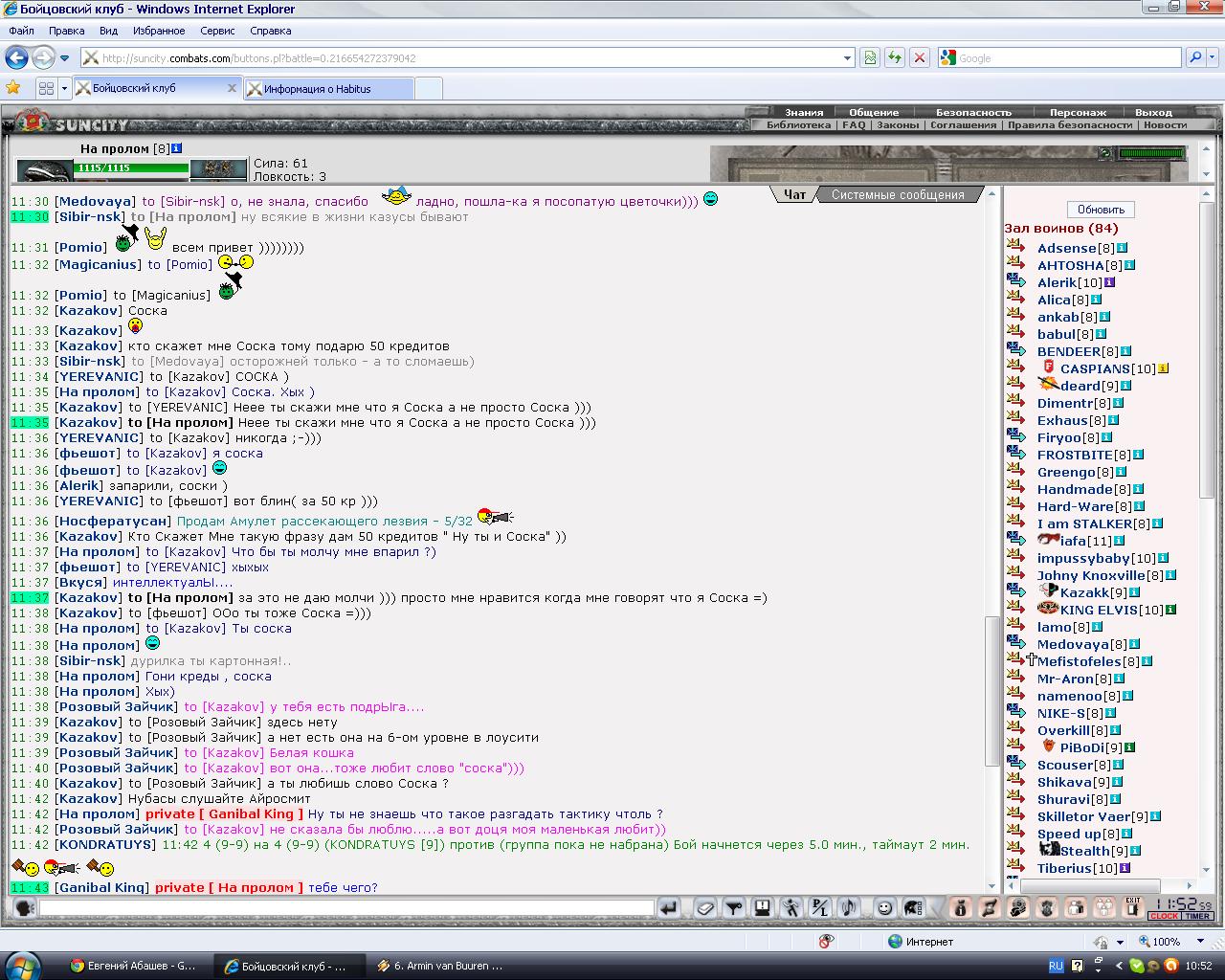Stop loading with the red X icon
The width and height of the screenshot is (1225, 980).
pyautogui.click(x=920, y=58)
